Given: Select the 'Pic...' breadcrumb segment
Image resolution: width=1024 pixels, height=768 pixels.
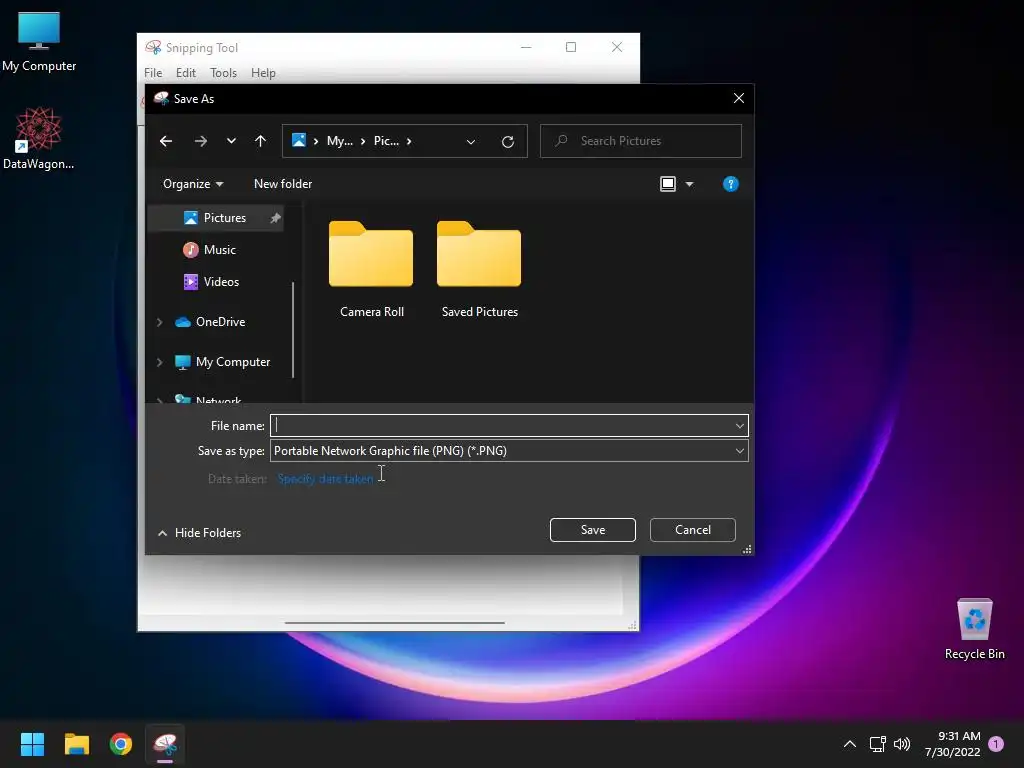Looking at the screenshot, I should tap(386, 141).
